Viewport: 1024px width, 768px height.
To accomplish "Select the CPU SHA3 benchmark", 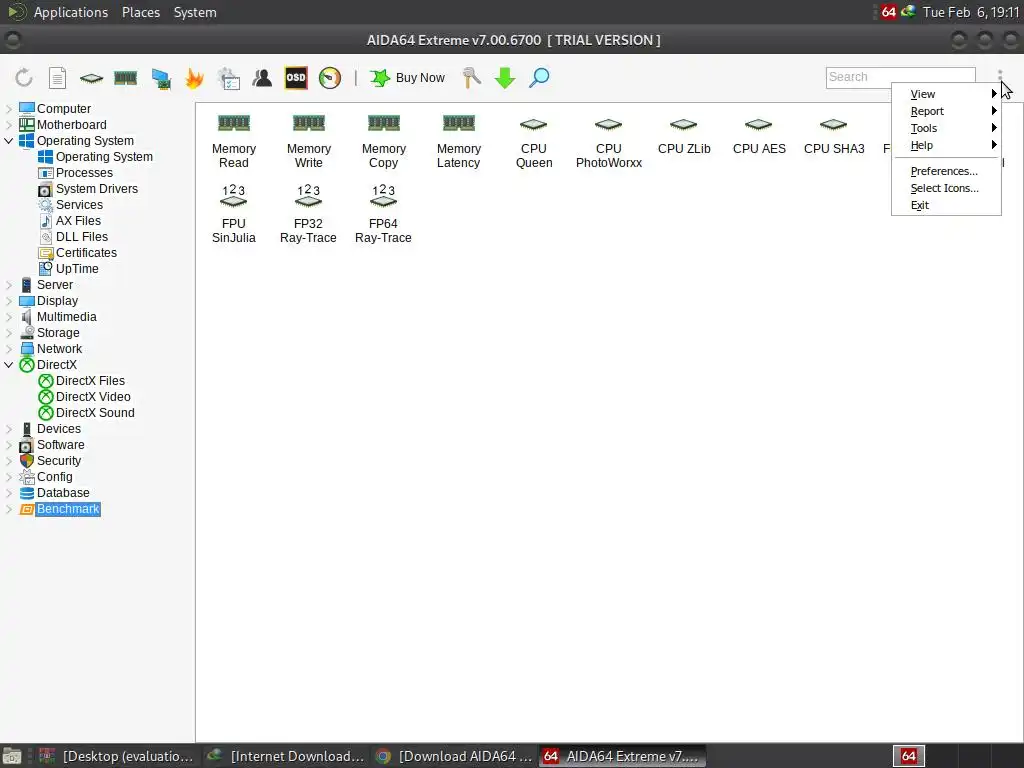I will point(834,136).
